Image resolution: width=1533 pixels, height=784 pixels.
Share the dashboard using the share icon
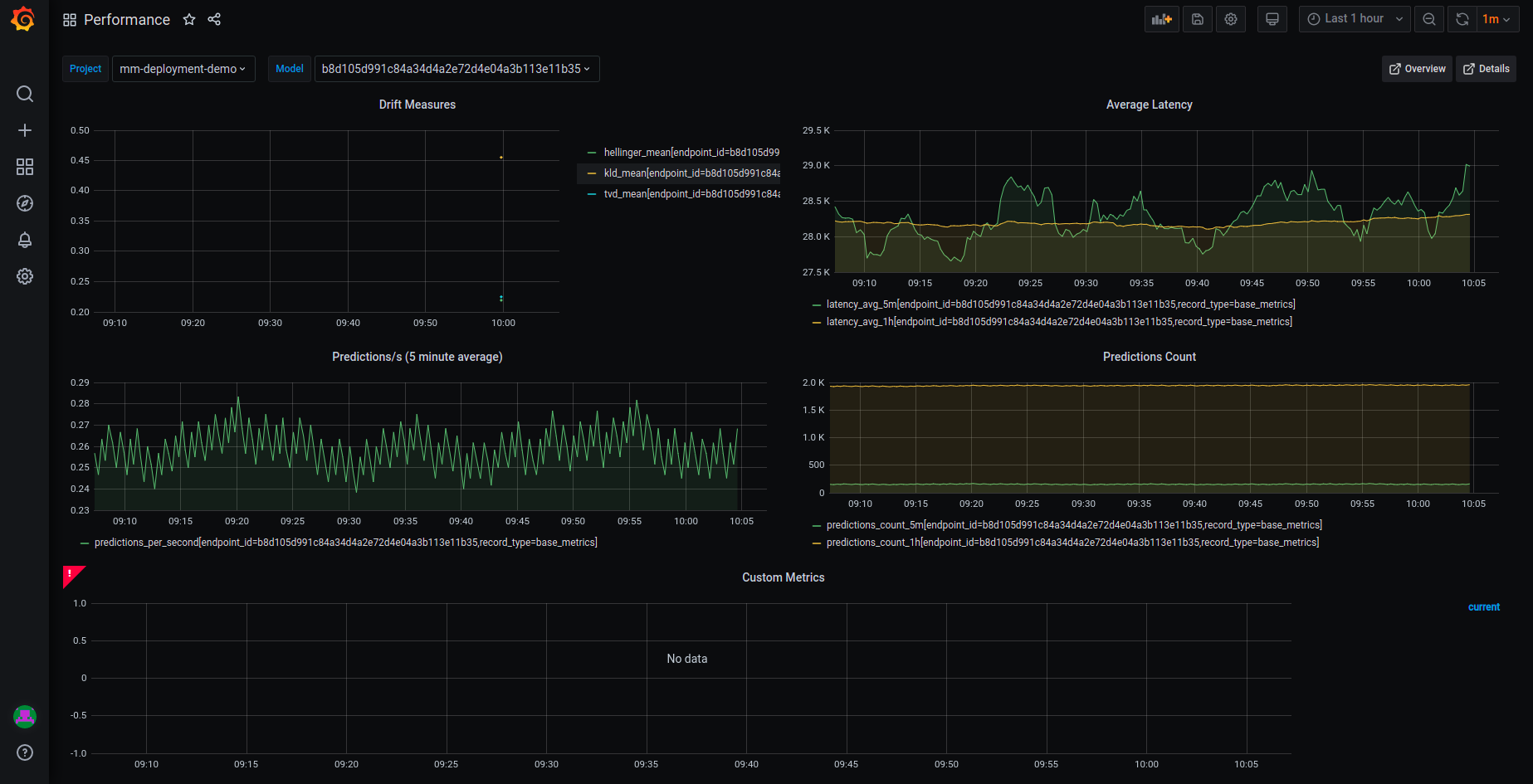pyautogui.click(x=214, y=19)
